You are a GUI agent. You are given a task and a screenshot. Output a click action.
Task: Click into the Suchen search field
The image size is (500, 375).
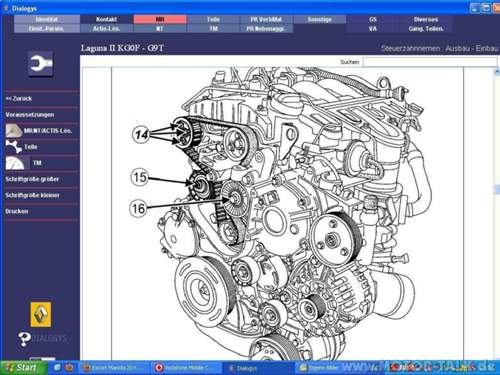tap(430, 62)
